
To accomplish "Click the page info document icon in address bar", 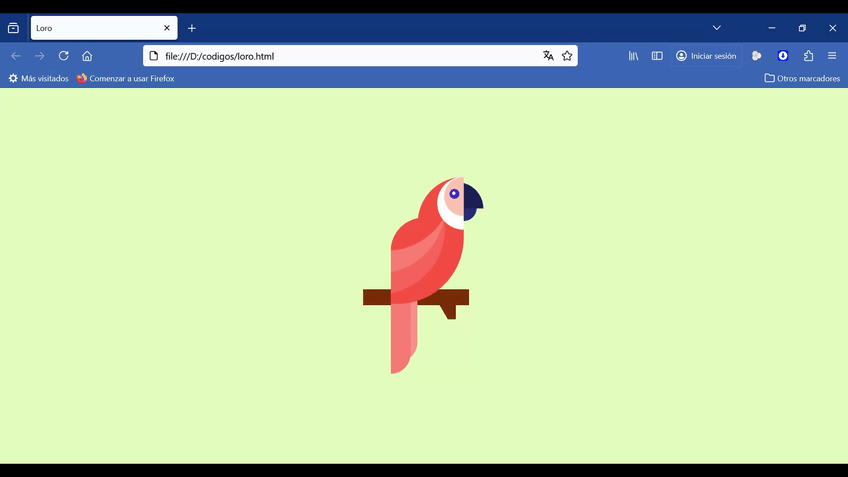I will (154, 56).
